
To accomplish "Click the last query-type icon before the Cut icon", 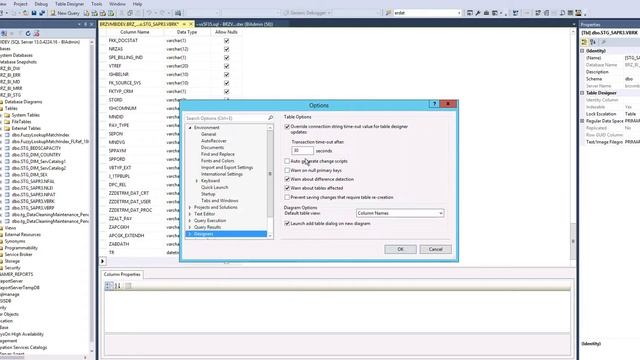I will pyautogui.click(x=111, y=13).
